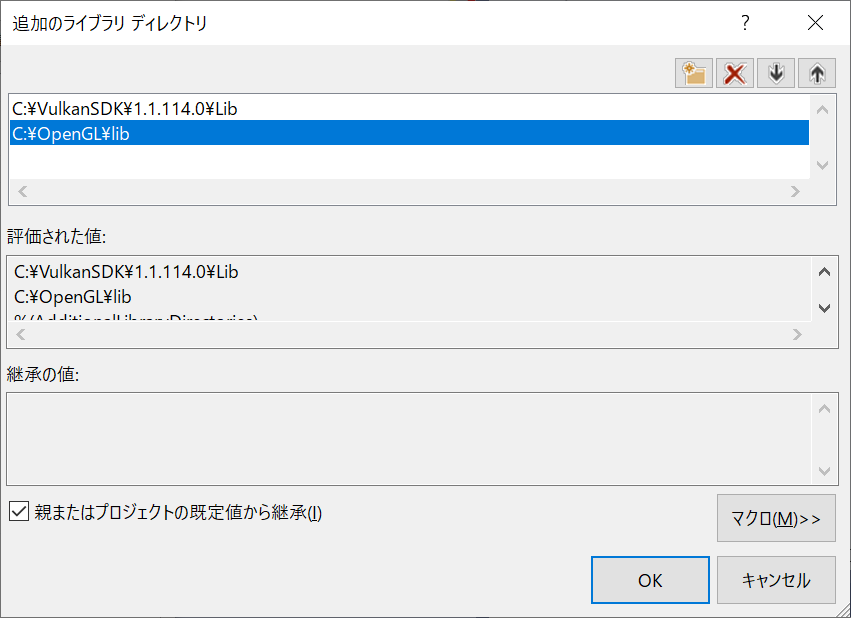Click the right scroll arrow in the 評価された値 box
The height and width of the screenshot is (618, 851).
tap(797, 334)
